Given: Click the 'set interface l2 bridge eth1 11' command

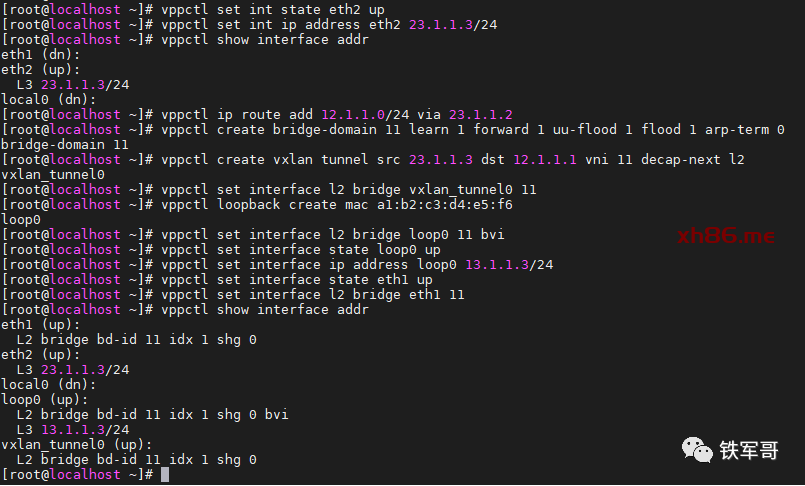Looking at the screenshot, I should click(x=341, y=294).
